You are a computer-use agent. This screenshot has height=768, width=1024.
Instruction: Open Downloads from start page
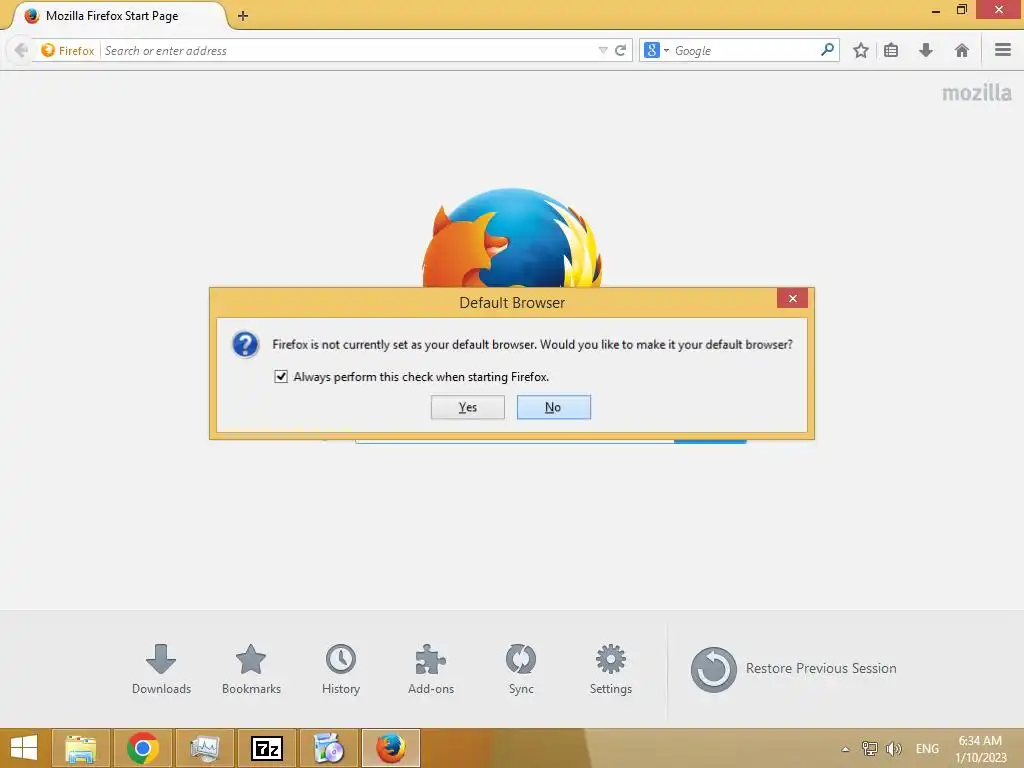point(161,669)
